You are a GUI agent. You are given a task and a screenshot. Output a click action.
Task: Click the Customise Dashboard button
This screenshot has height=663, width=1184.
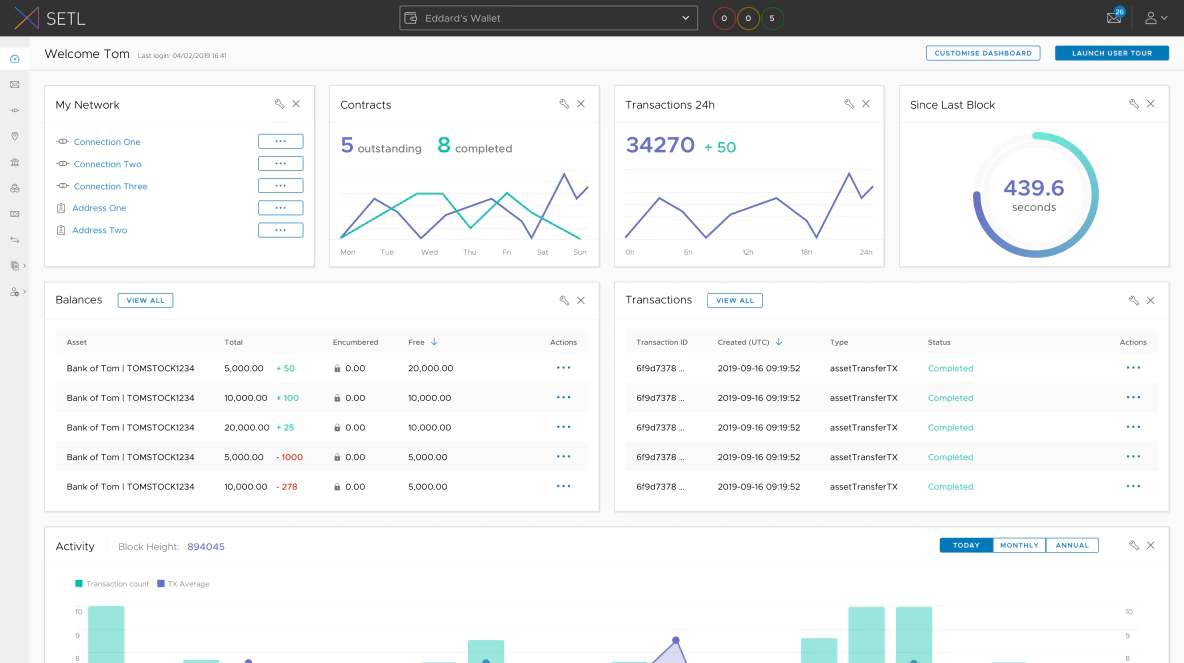tap(983, 52)
